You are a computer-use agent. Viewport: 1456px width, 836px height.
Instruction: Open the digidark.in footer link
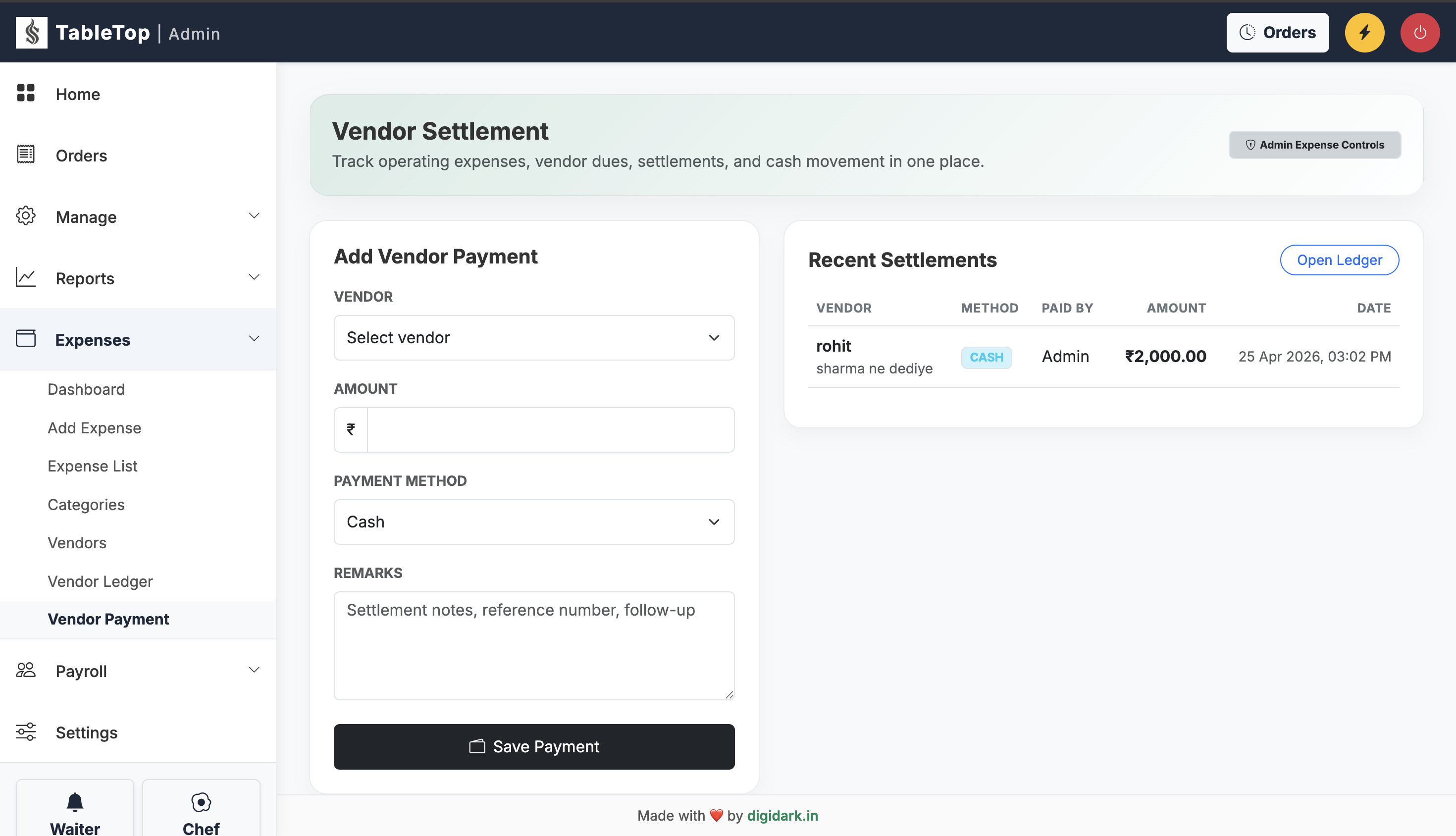coord(782,815)
